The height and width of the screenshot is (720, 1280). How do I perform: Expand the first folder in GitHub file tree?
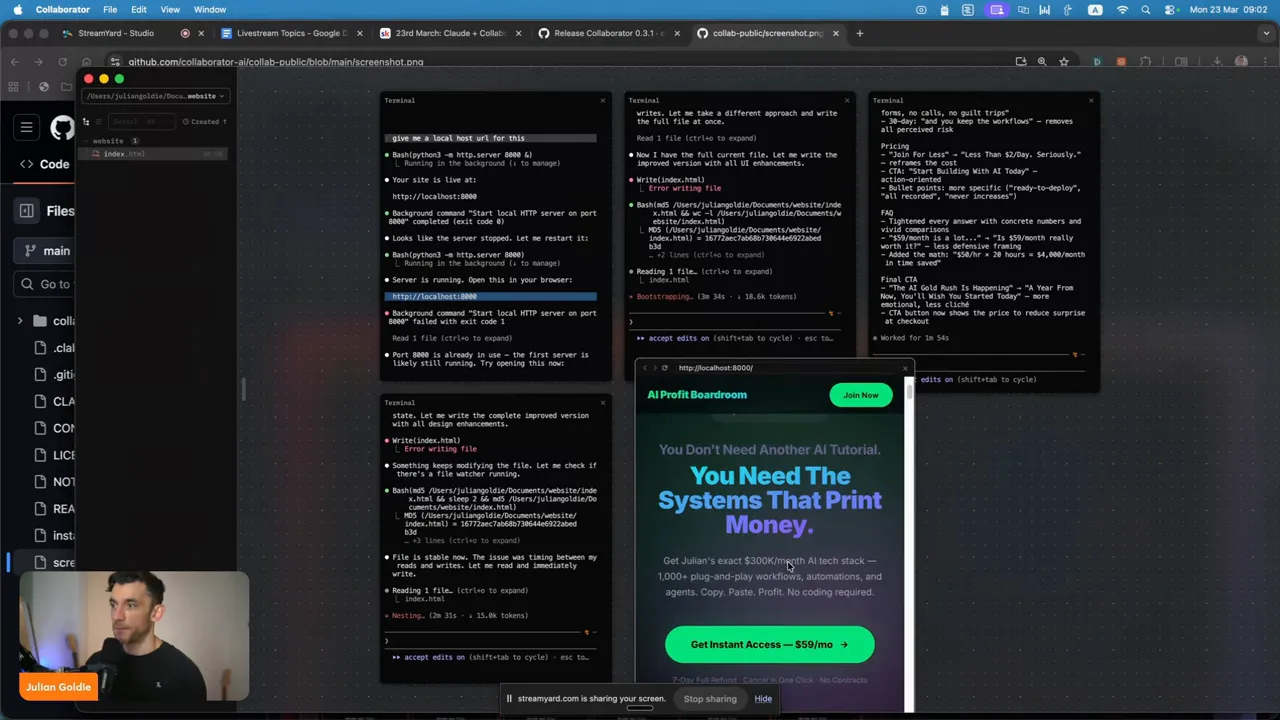click(x=20, y=321)
